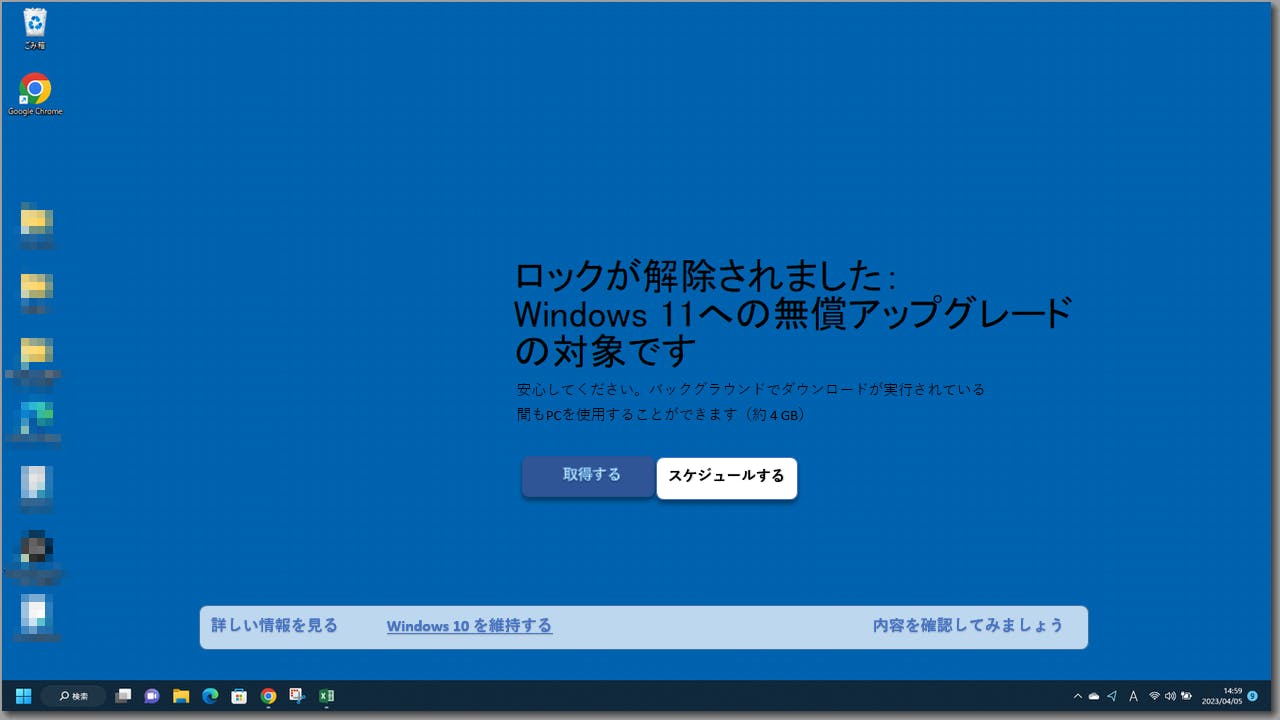The image size is (1280, 720).
Task: Click the 取得する button
Action: click(589, 476)
